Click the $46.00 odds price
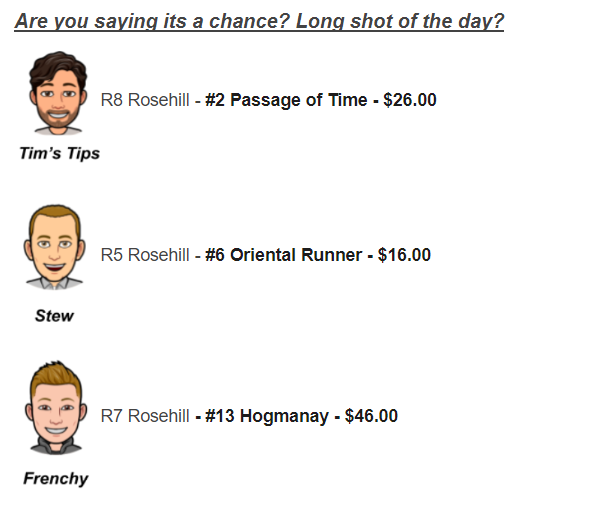607x513 pixels. [371, 416]
